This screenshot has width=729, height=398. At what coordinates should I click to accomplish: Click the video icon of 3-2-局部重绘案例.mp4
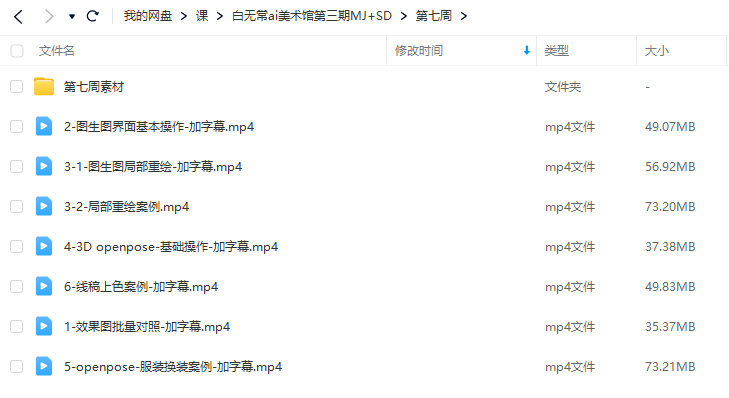[44, 206]
